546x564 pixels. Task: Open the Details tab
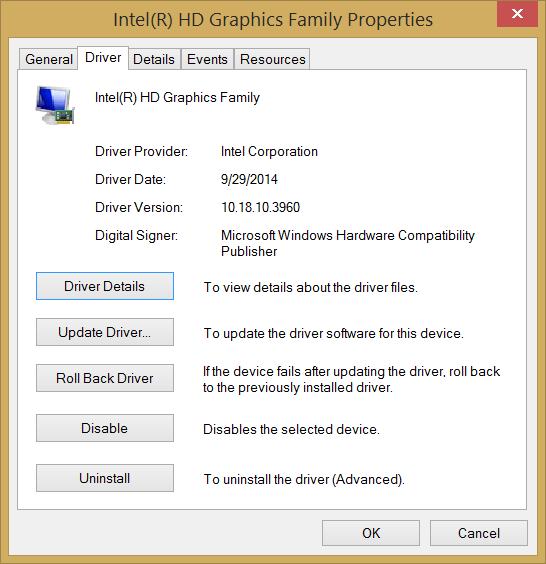154,59
